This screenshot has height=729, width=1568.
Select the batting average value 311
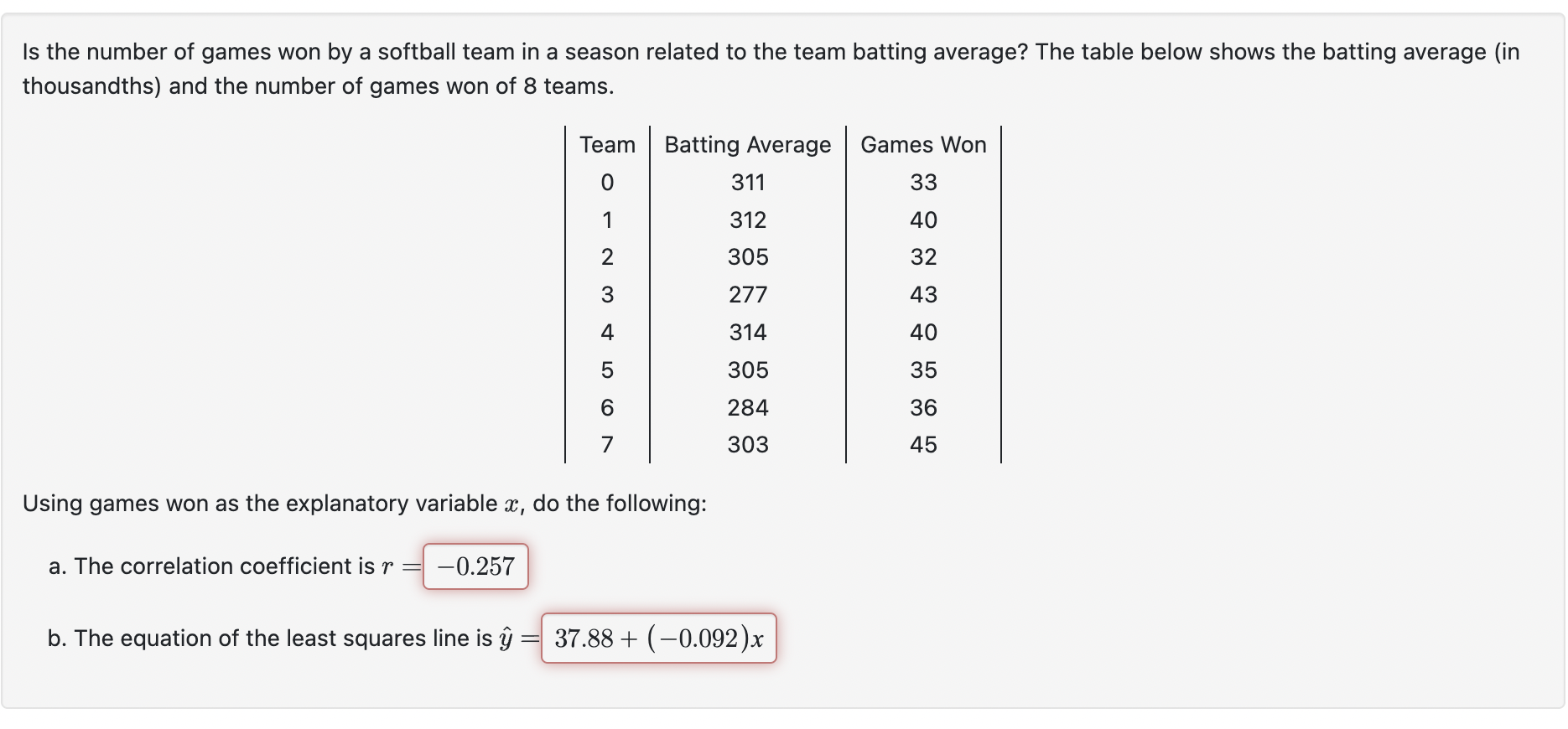point(747,182)
